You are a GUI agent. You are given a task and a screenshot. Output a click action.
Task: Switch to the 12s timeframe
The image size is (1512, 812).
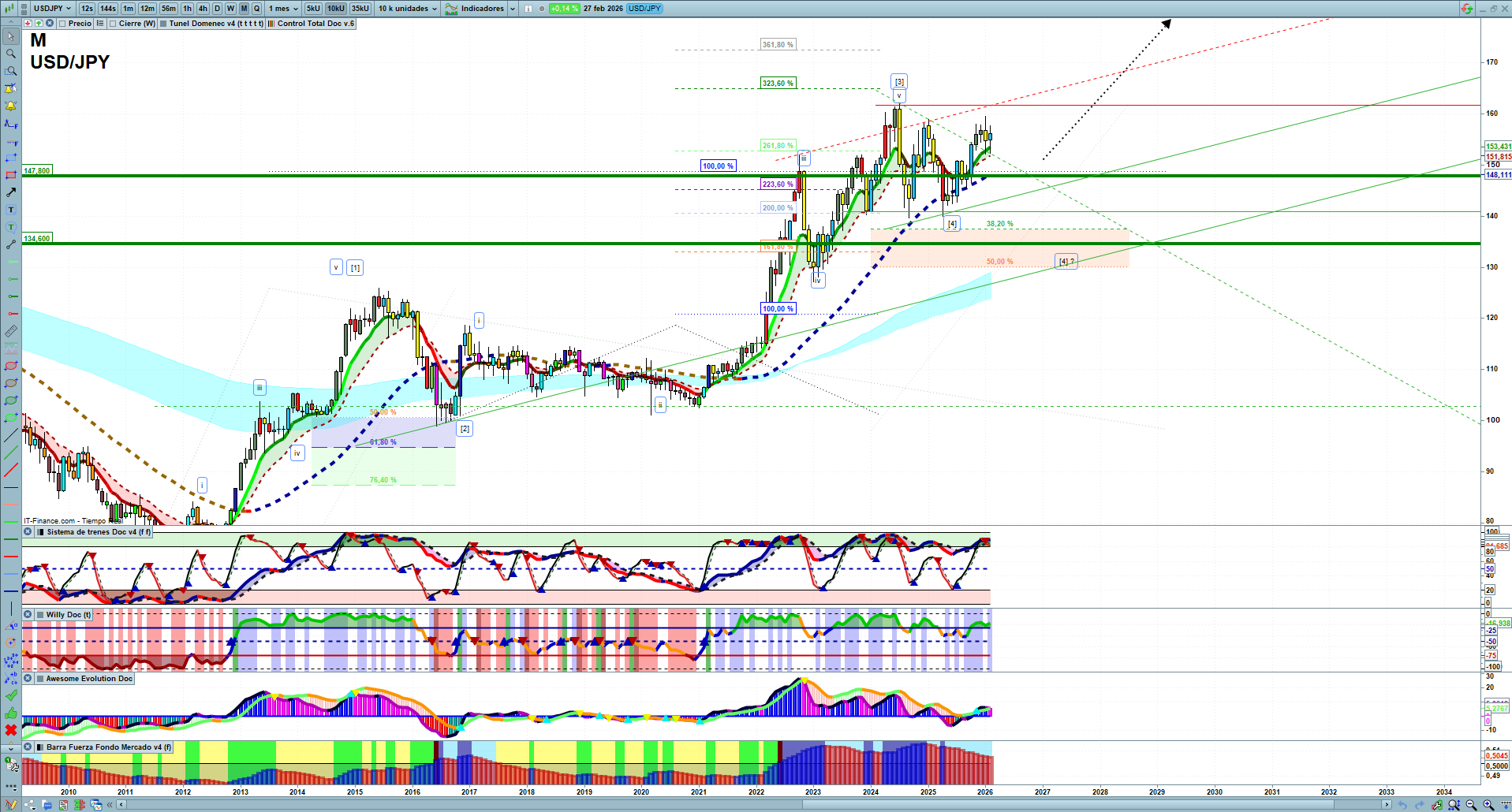coord(87,9)
